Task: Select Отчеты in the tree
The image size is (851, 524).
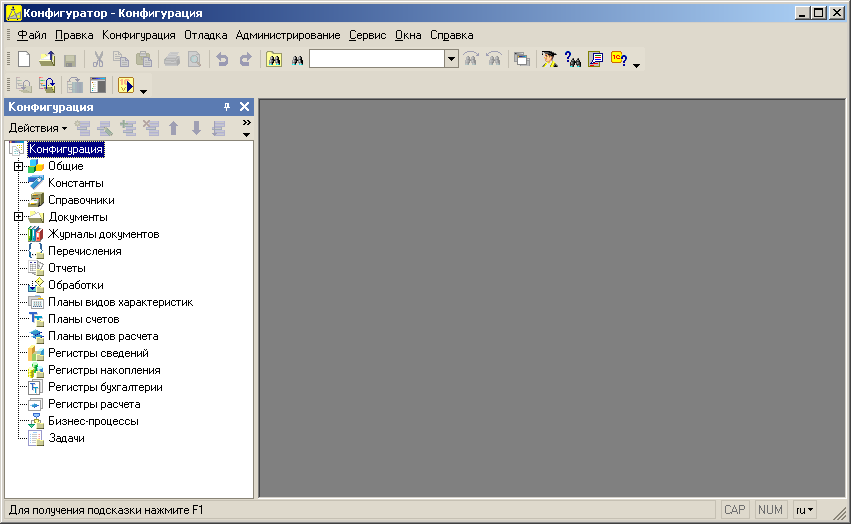Action: click(x=66, y=268)
